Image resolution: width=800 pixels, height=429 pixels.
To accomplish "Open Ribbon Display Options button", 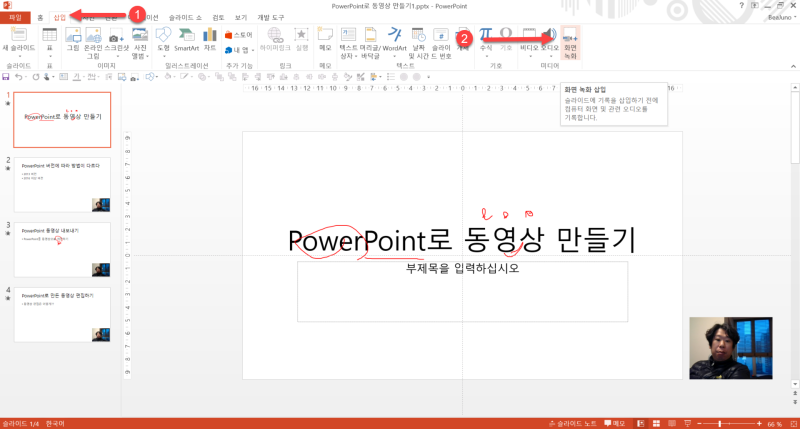I will (755, 6).
